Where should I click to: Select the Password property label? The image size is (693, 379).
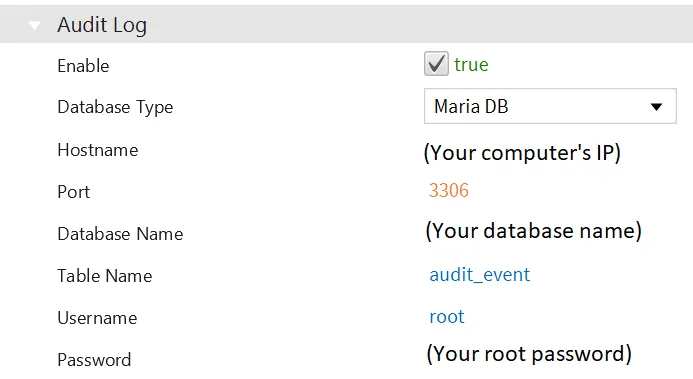point(94,360)
